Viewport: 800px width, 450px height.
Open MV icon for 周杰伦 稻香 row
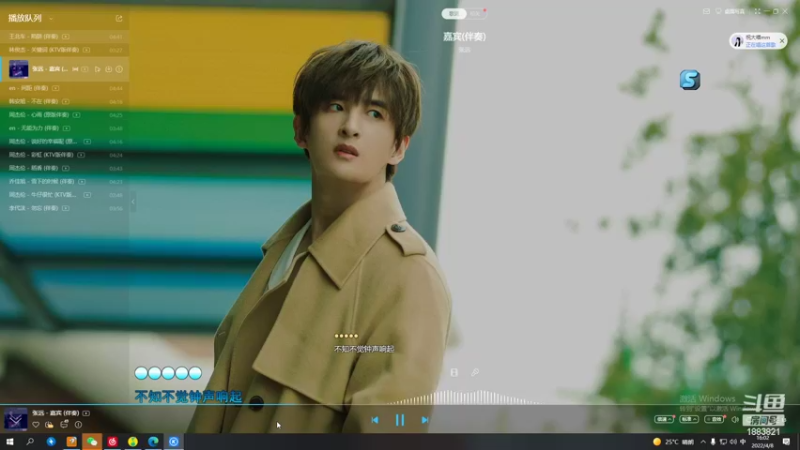tap(66, 168)
